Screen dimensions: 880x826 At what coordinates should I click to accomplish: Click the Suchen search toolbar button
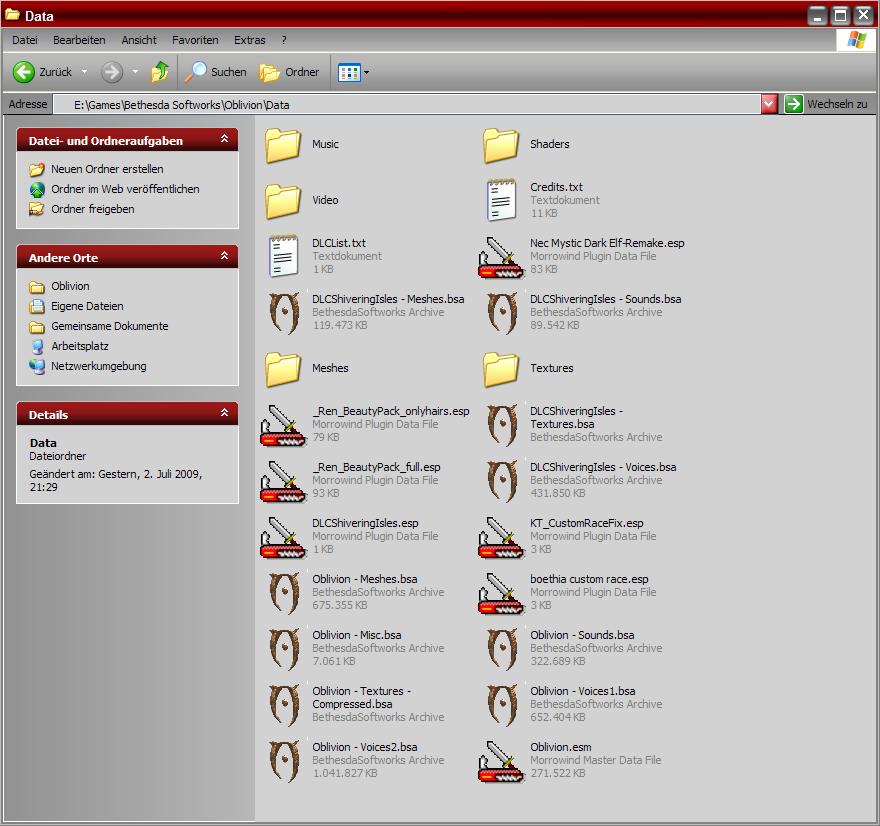coord(216,72)
